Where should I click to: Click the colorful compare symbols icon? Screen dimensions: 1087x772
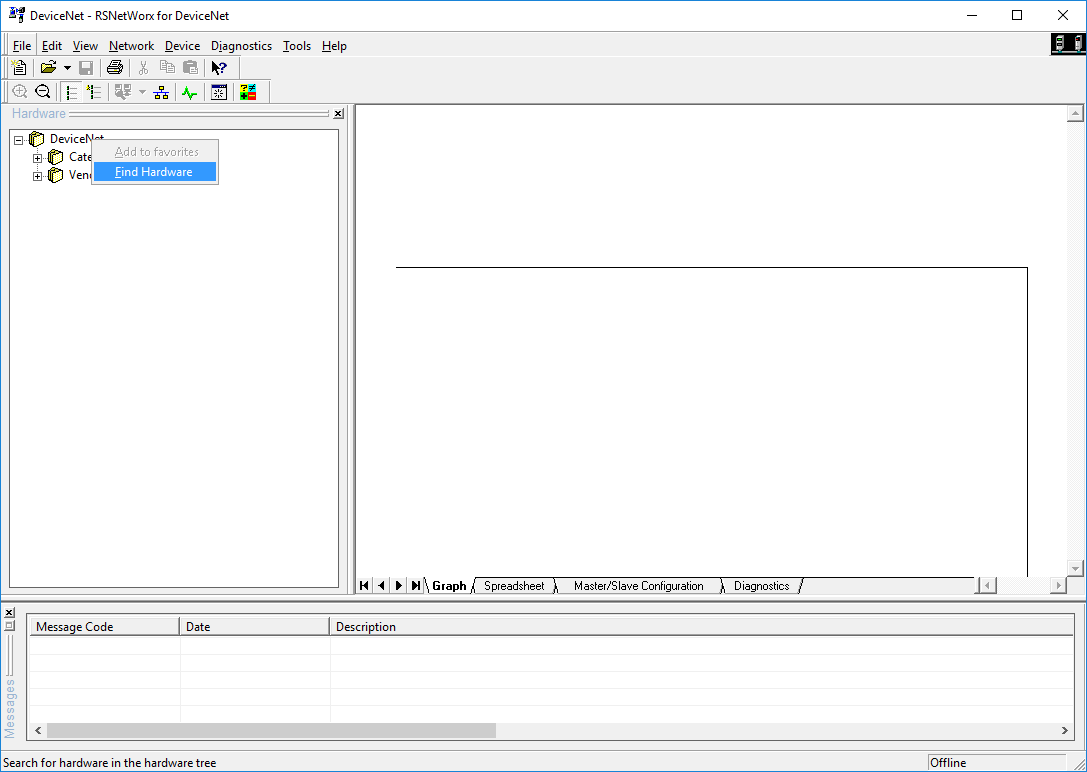click(248, 91)
